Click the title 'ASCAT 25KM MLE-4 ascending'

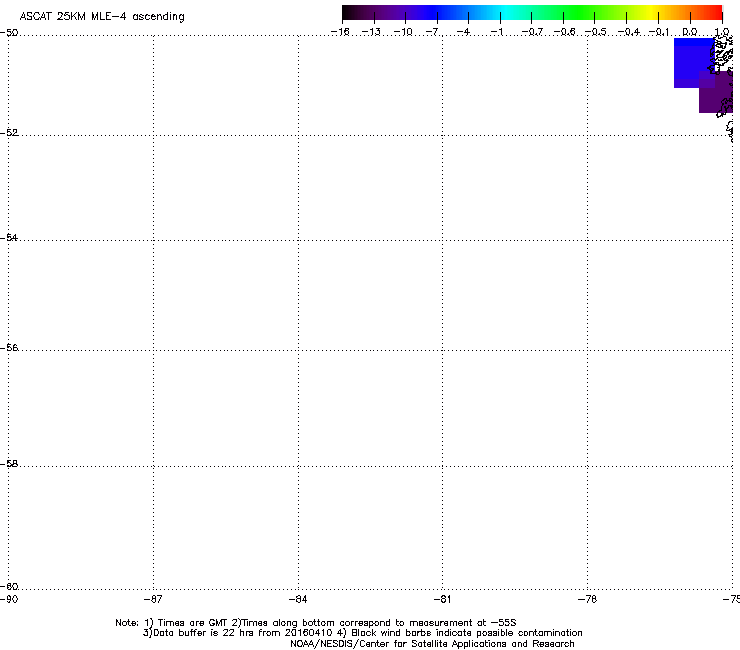(102, 17)
